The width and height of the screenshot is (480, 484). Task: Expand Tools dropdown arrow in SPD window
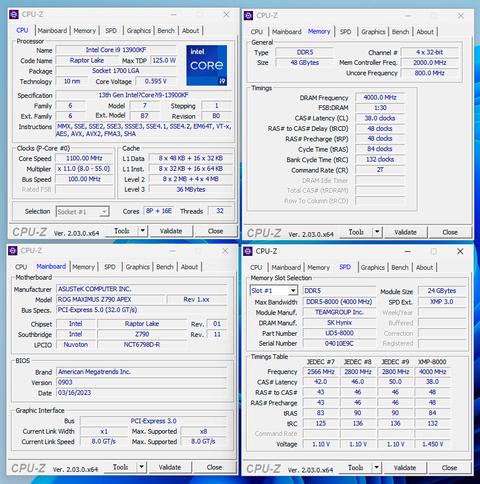pyautogui.click(x=376, y=468)
